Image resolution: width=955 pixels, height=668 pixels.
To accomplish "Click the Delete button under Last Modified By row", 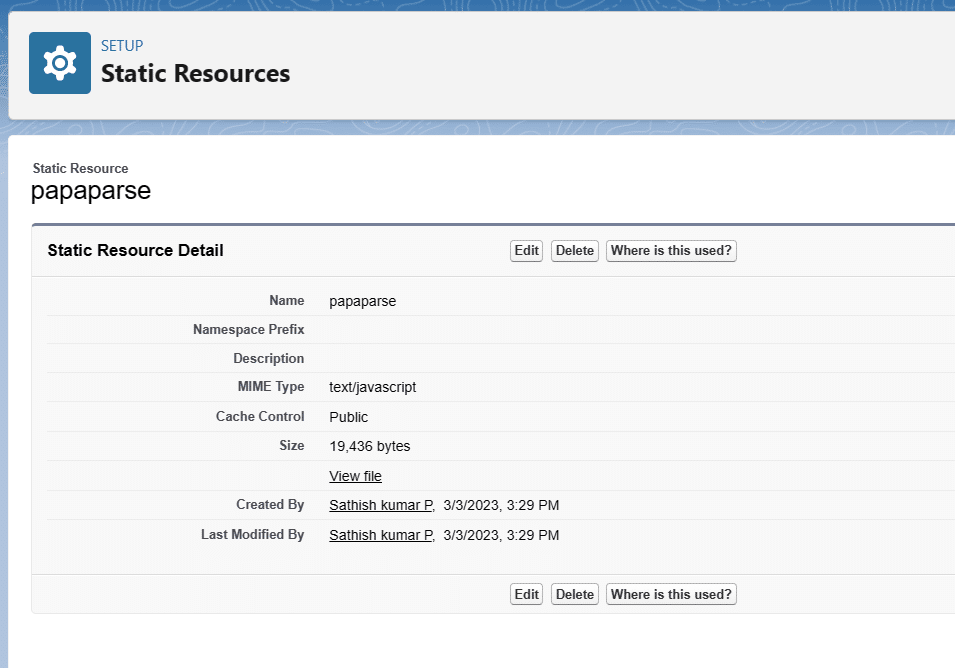I will pos(574,594).
